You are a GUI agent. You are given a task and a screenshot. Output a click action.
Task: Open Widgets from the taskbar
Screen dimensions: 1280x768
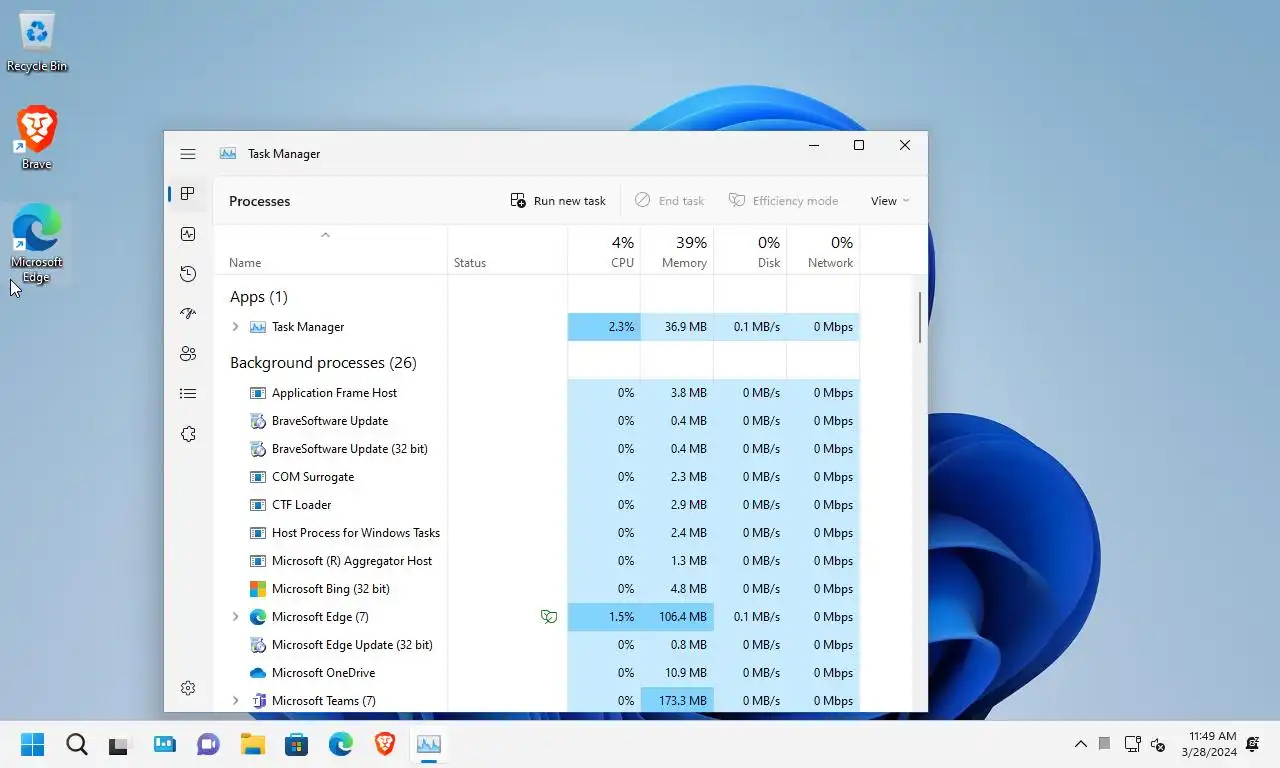coord(164,744)
